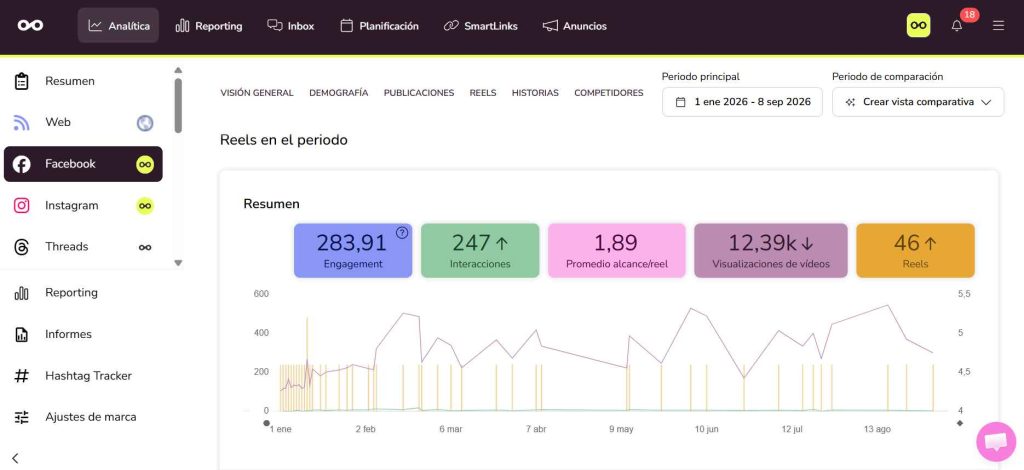
Task: Select Resumen in the sidebar
Action: click(x=83, y=82)
